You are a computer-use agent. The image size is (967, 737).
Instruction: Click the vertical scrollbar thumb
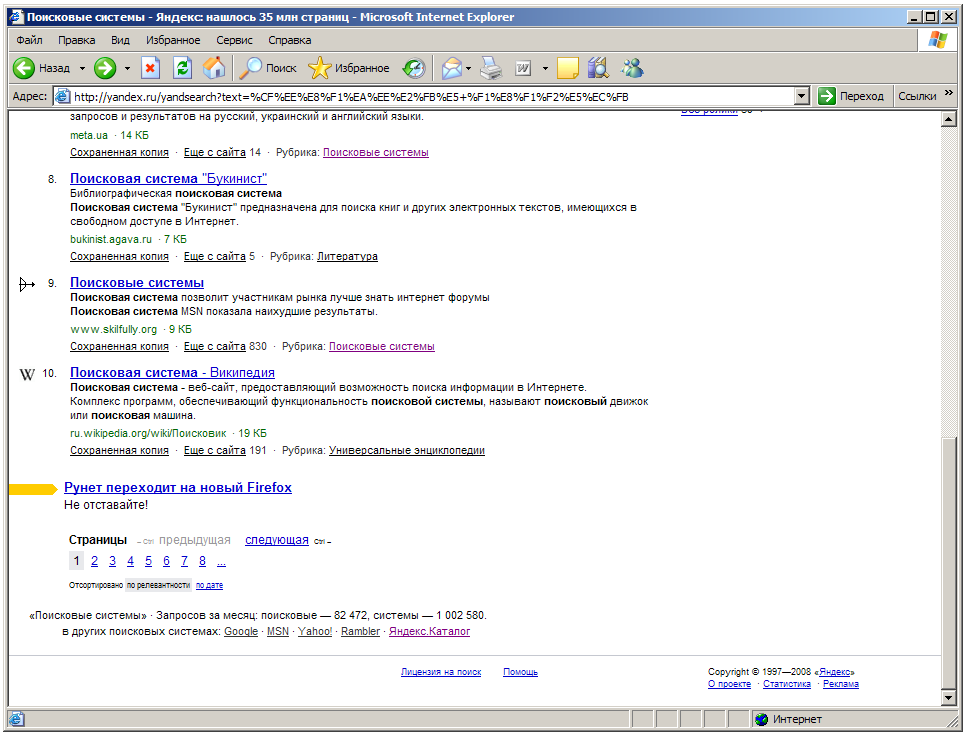click(949, 563)
